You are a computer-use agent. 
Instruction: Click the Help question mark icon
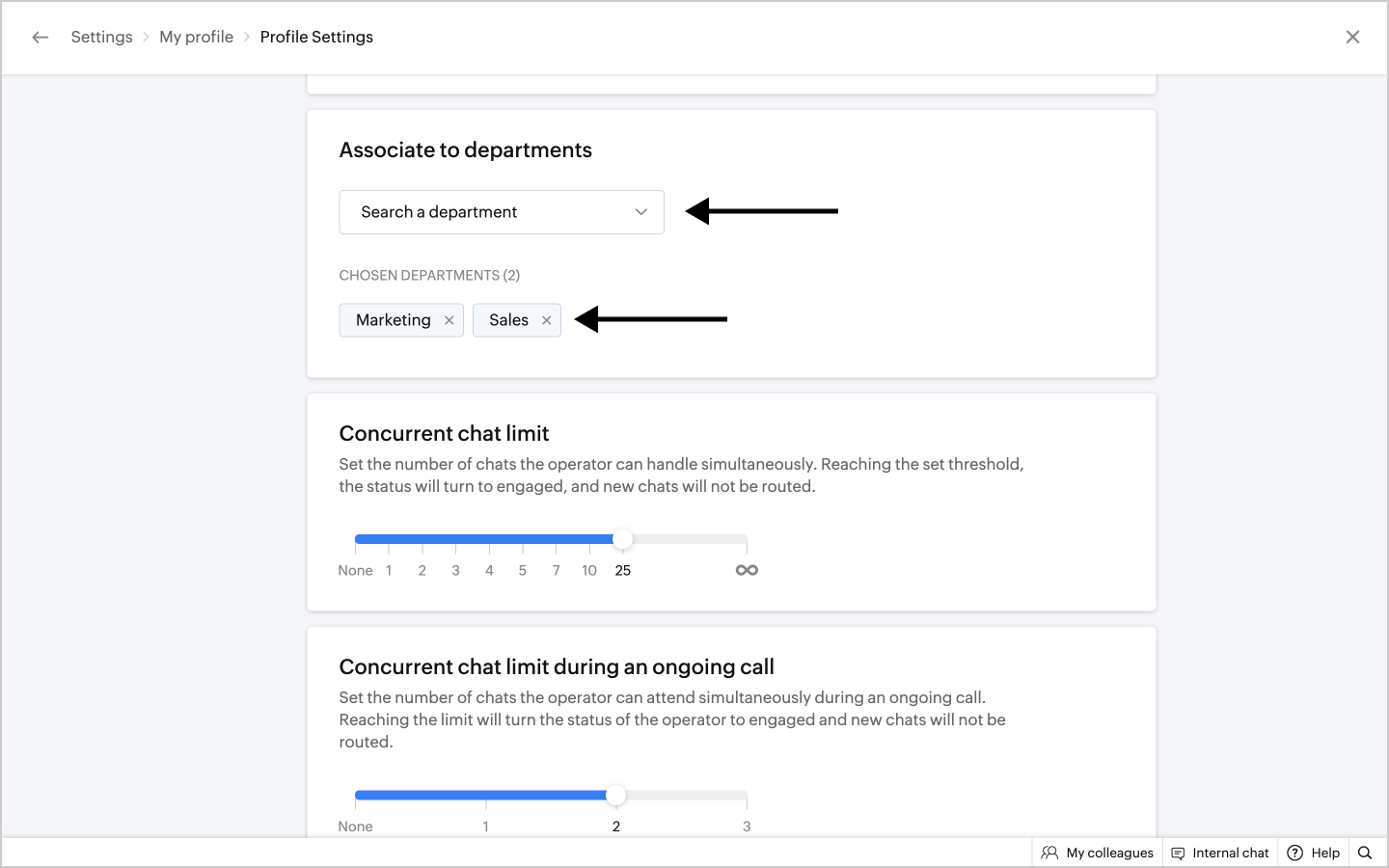pos(1295,853)
